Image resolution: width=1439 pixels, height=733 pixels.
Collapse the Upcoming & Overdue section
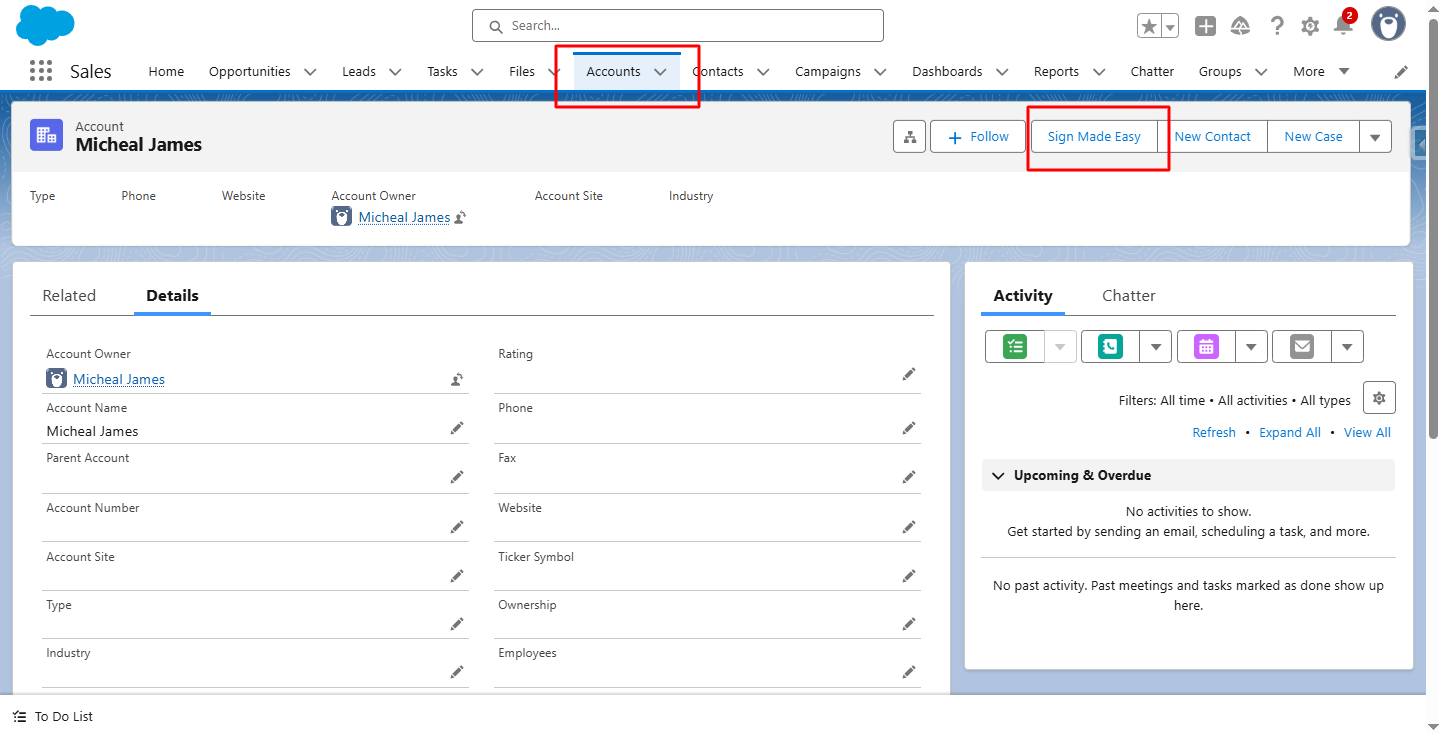[x=998, y=476]
